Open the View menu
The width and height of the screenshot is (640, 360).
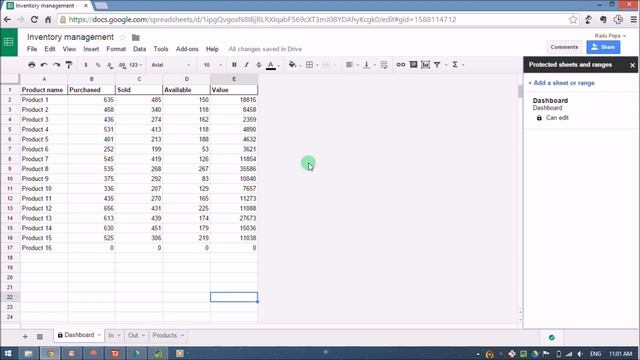pos(69,49)
